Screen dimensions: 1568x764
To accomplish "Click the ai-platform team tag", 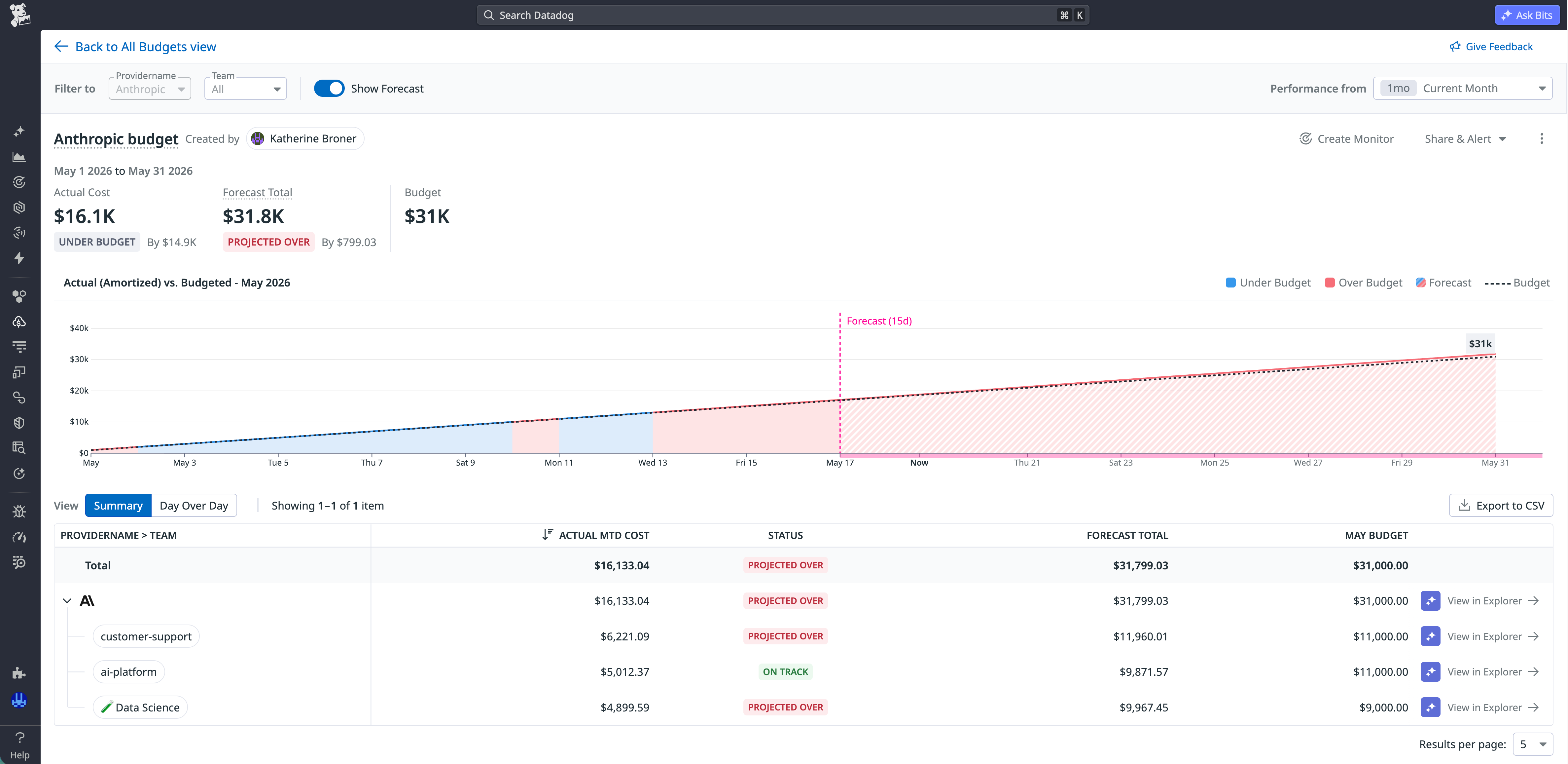I will pyautogui.click(x=128, y=672).
